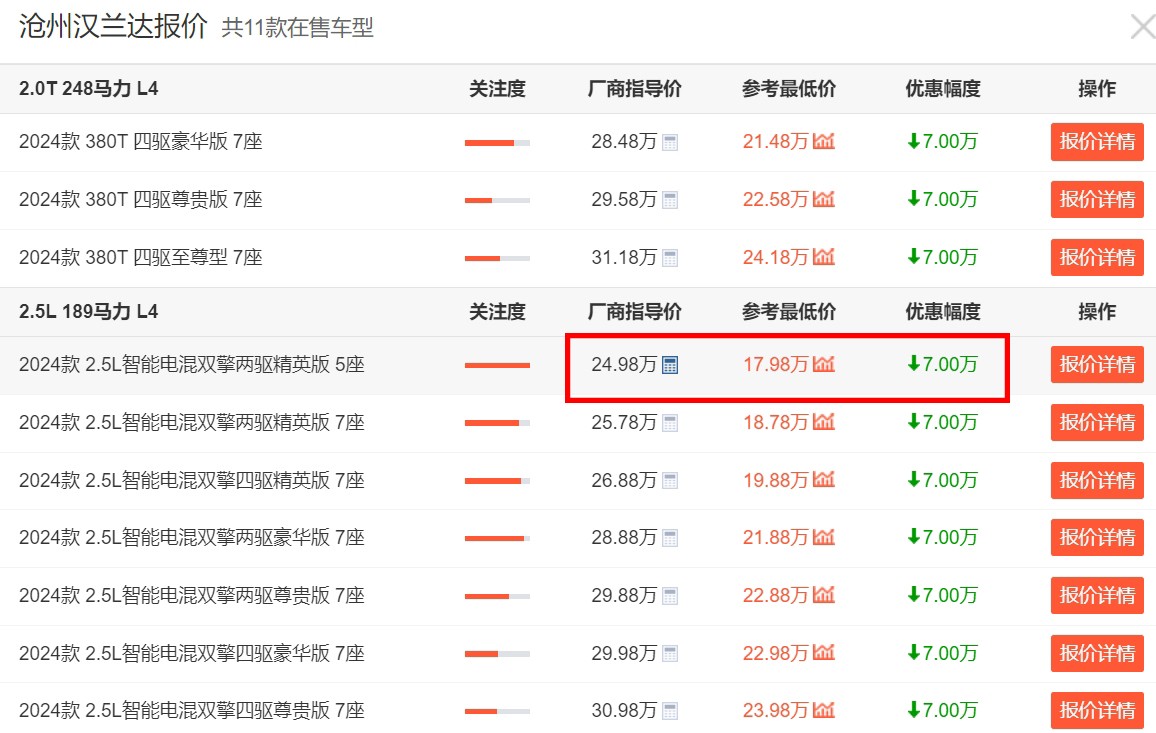This screenshot has height=733, width=1156.
Task: Open calculator icon next to 29.88万
Action: click(669, 596)
